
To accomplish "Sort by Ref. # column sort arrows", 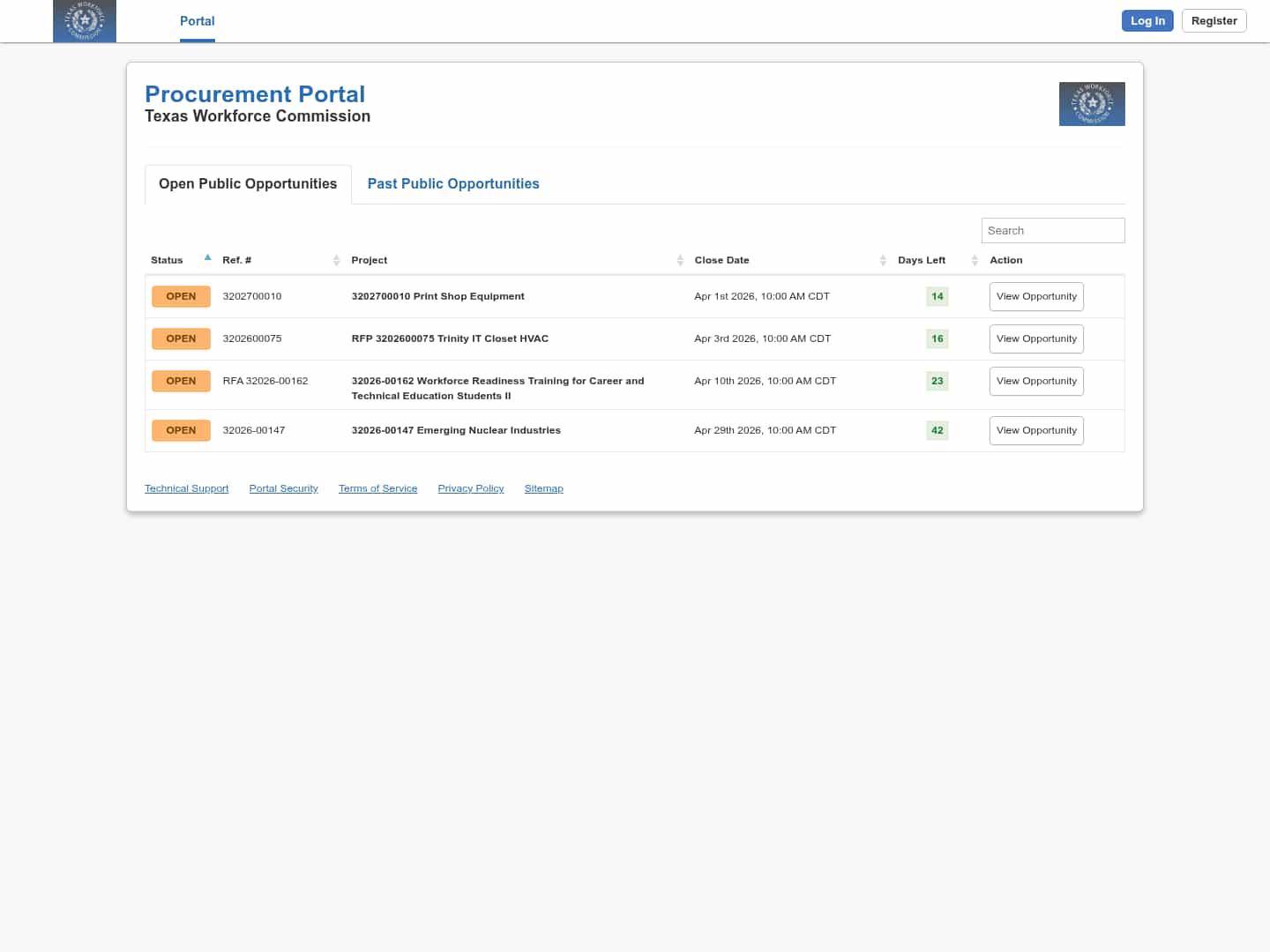I will tap(336, 260).
